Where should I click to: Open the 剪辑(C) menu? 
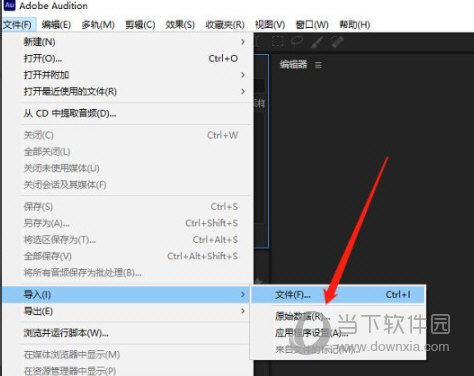click(140, 25)
